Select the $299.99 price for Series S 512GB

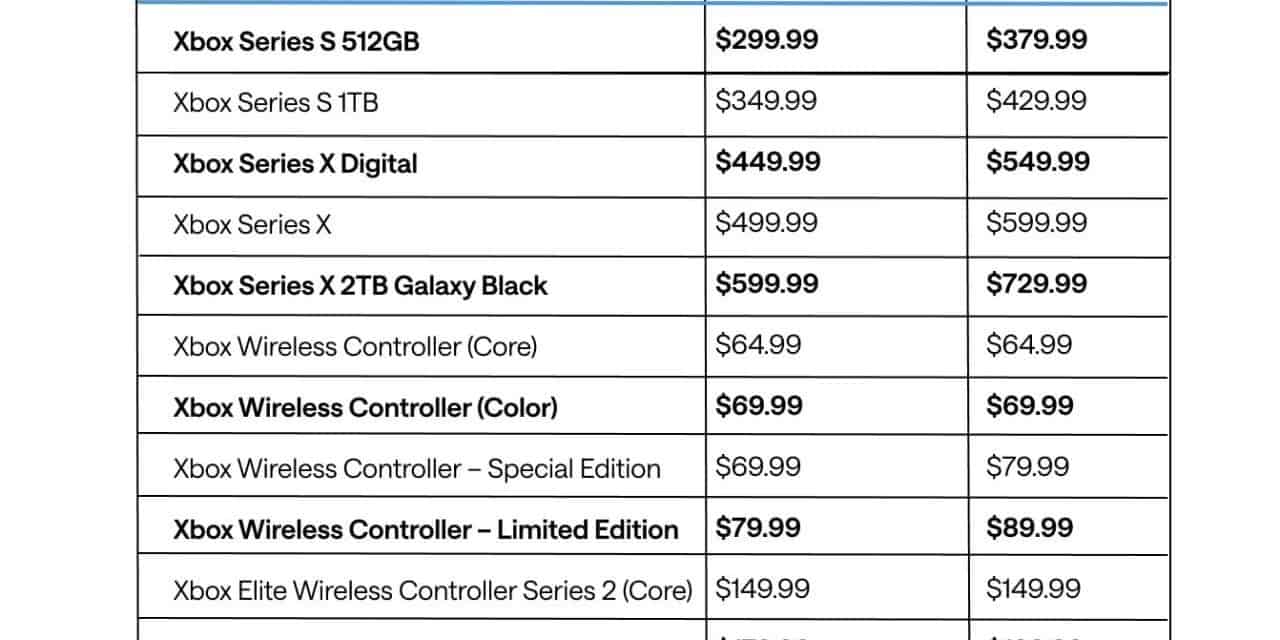click(767, 40)
